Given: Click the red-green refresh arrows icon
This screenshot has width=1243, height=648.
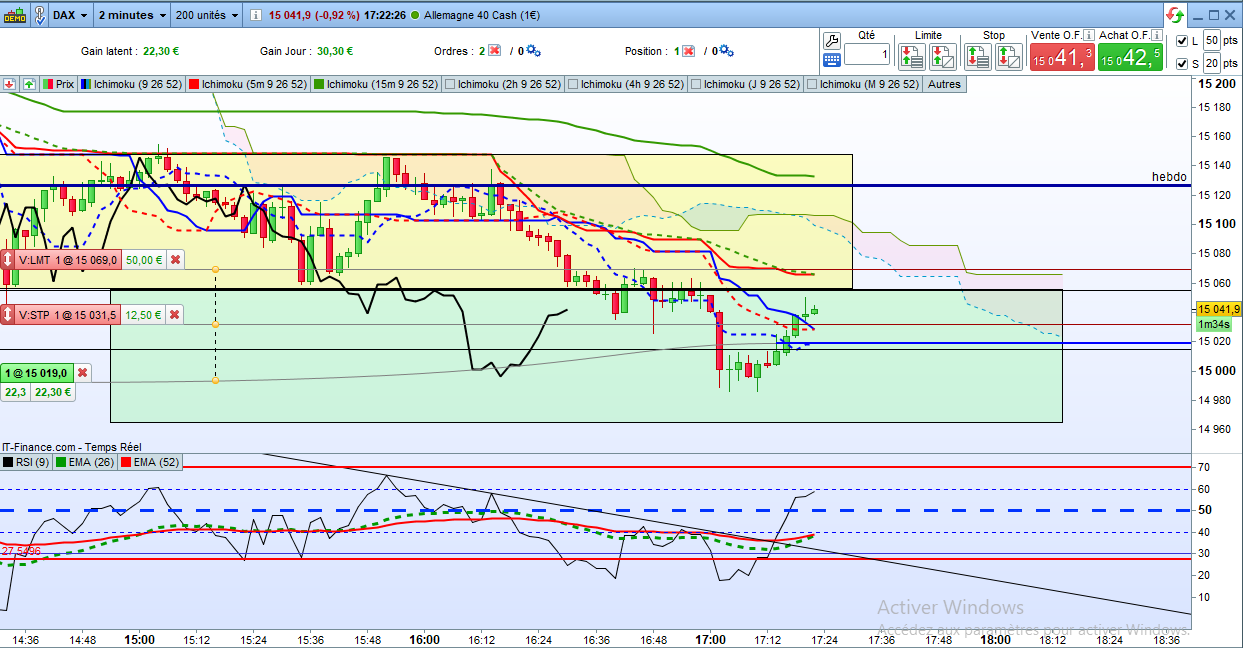Looking at the screenshot, I should [1173, 15].
